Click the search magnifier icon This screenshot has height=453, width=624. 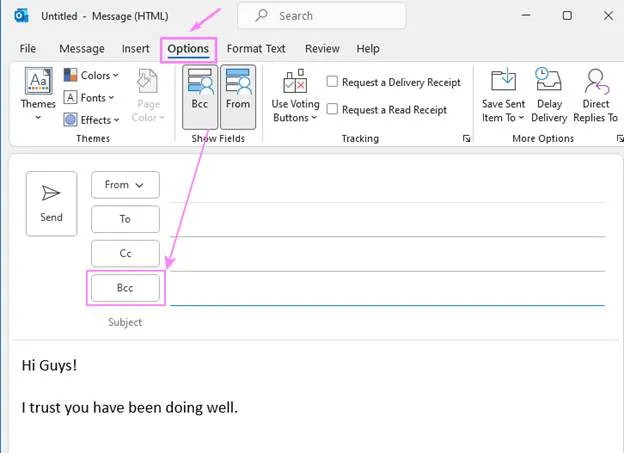(261, 16)
